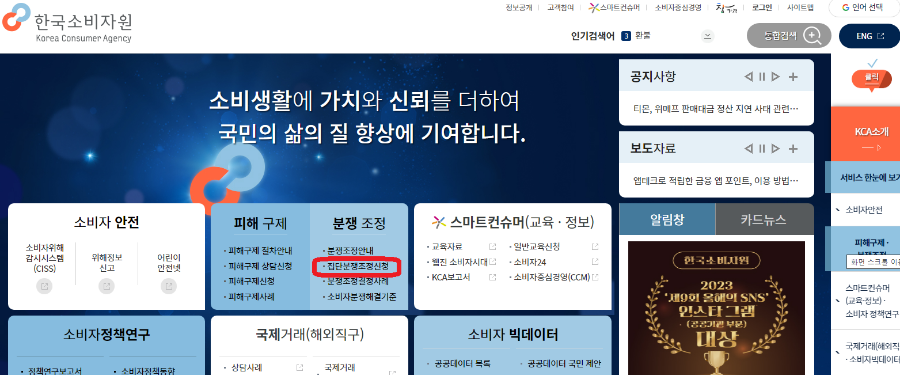Open notice about 티몬, 위메프 판매대금
900x375 pixels.
[x=716, y=109]
